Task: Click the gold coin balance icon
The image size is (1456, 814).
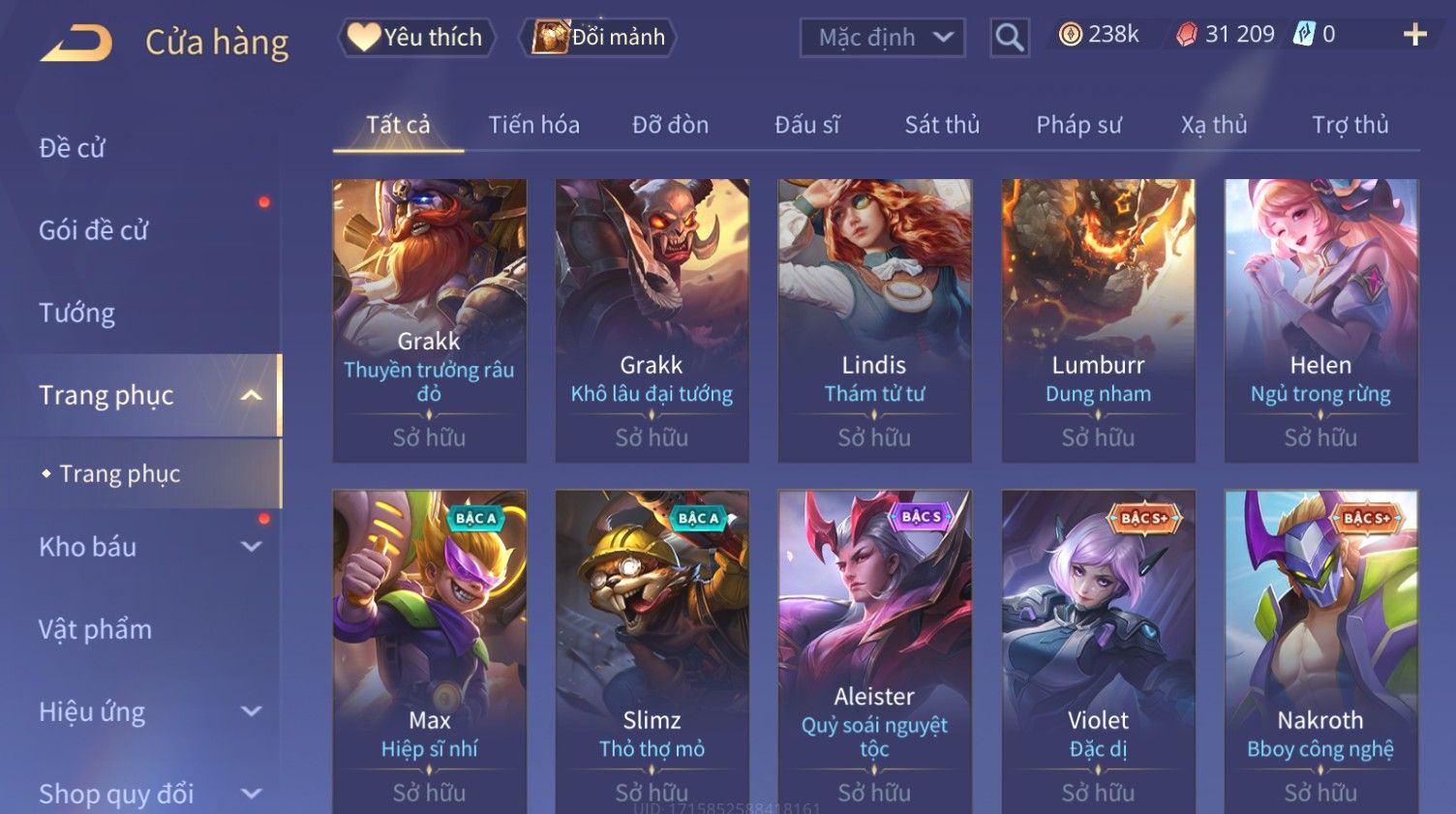Action: (1070, 35)
